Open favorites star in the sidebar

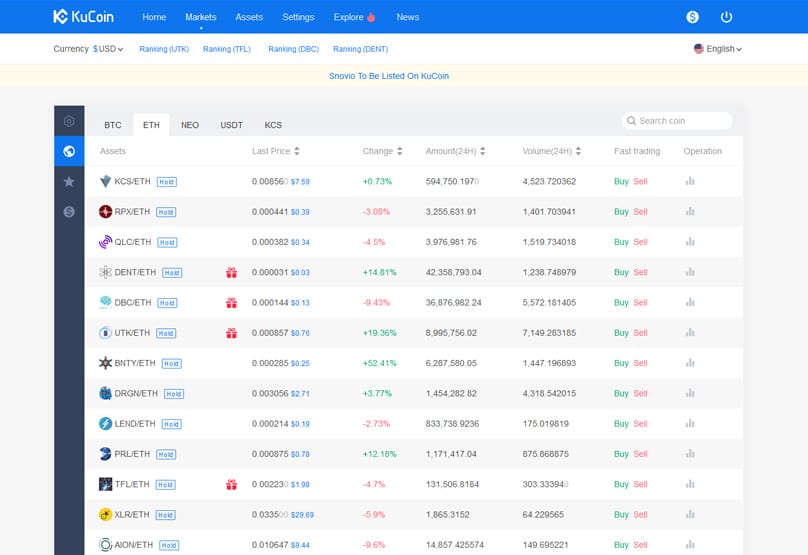tap(69, 181)
